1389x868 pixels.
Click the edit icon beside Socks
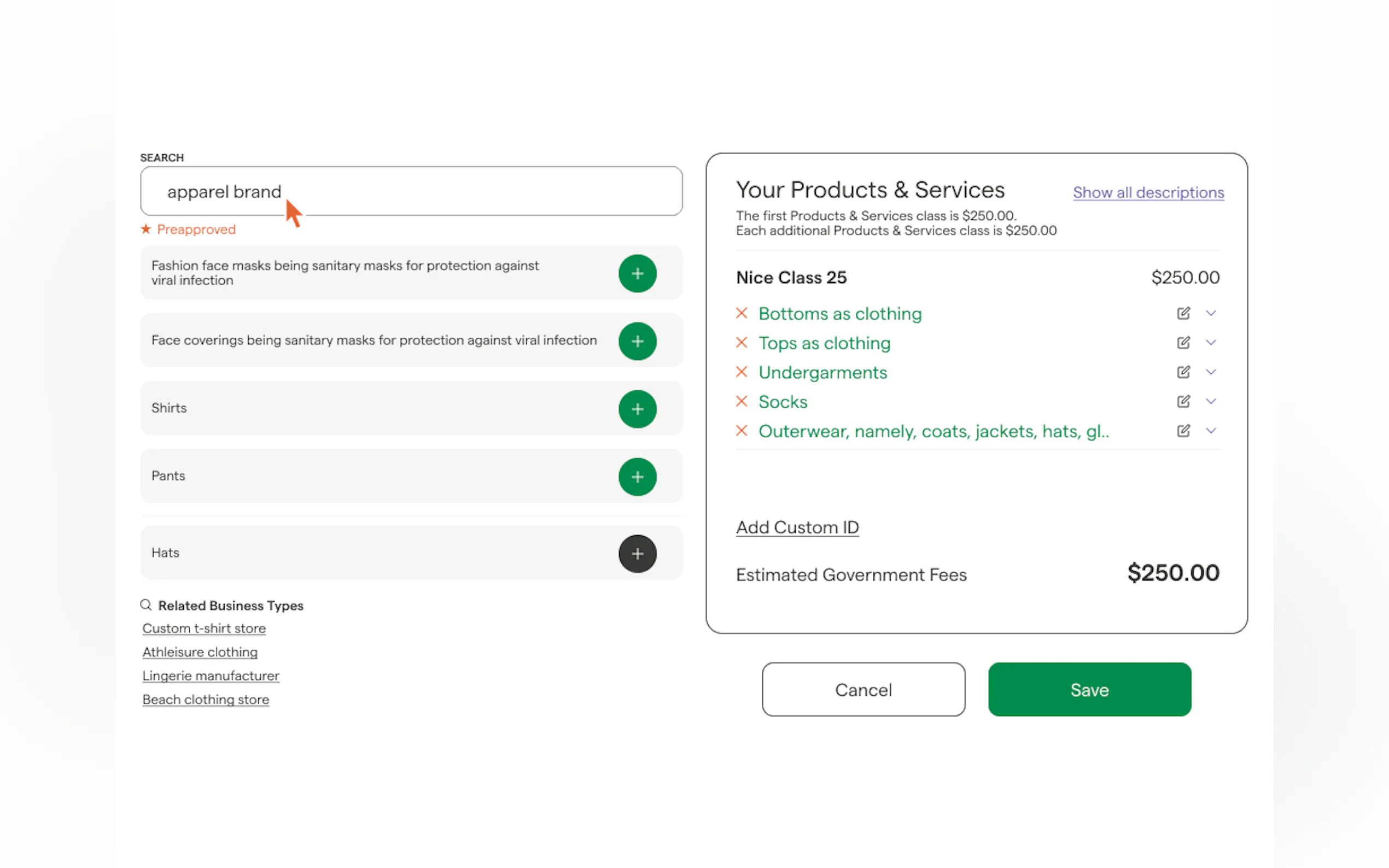click(x=1183, y=401)
